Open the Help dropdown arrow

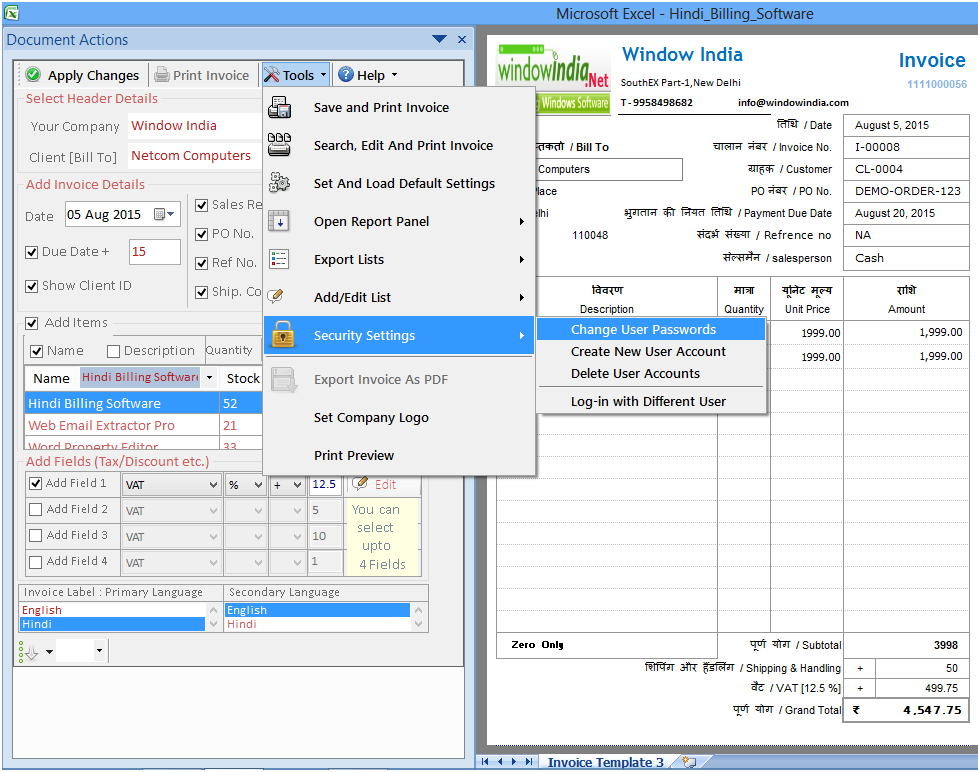394,75
